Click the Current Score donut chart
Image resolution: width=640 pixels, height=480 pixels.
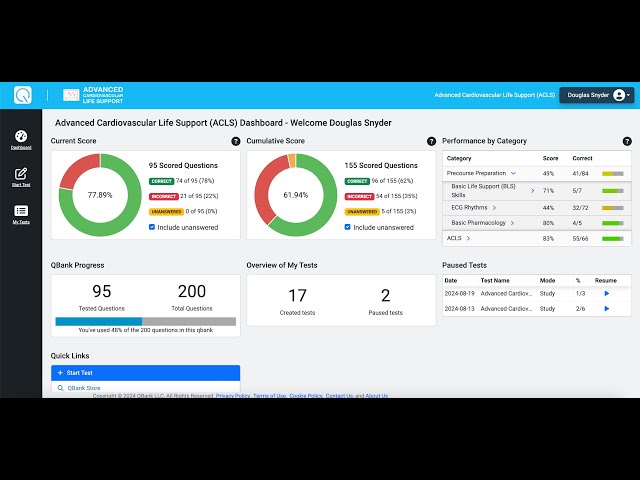[100, 195]
